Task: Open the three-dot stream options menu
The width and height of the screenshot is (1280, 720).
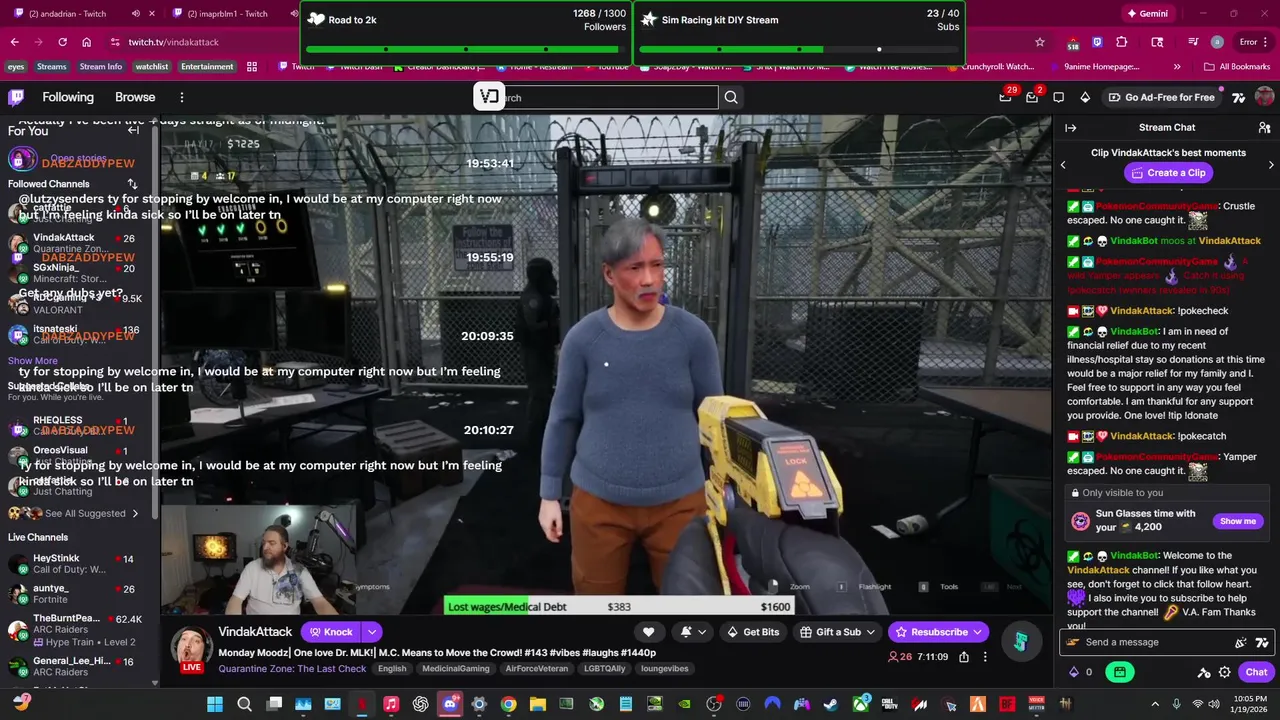Action: pos(985,657)
